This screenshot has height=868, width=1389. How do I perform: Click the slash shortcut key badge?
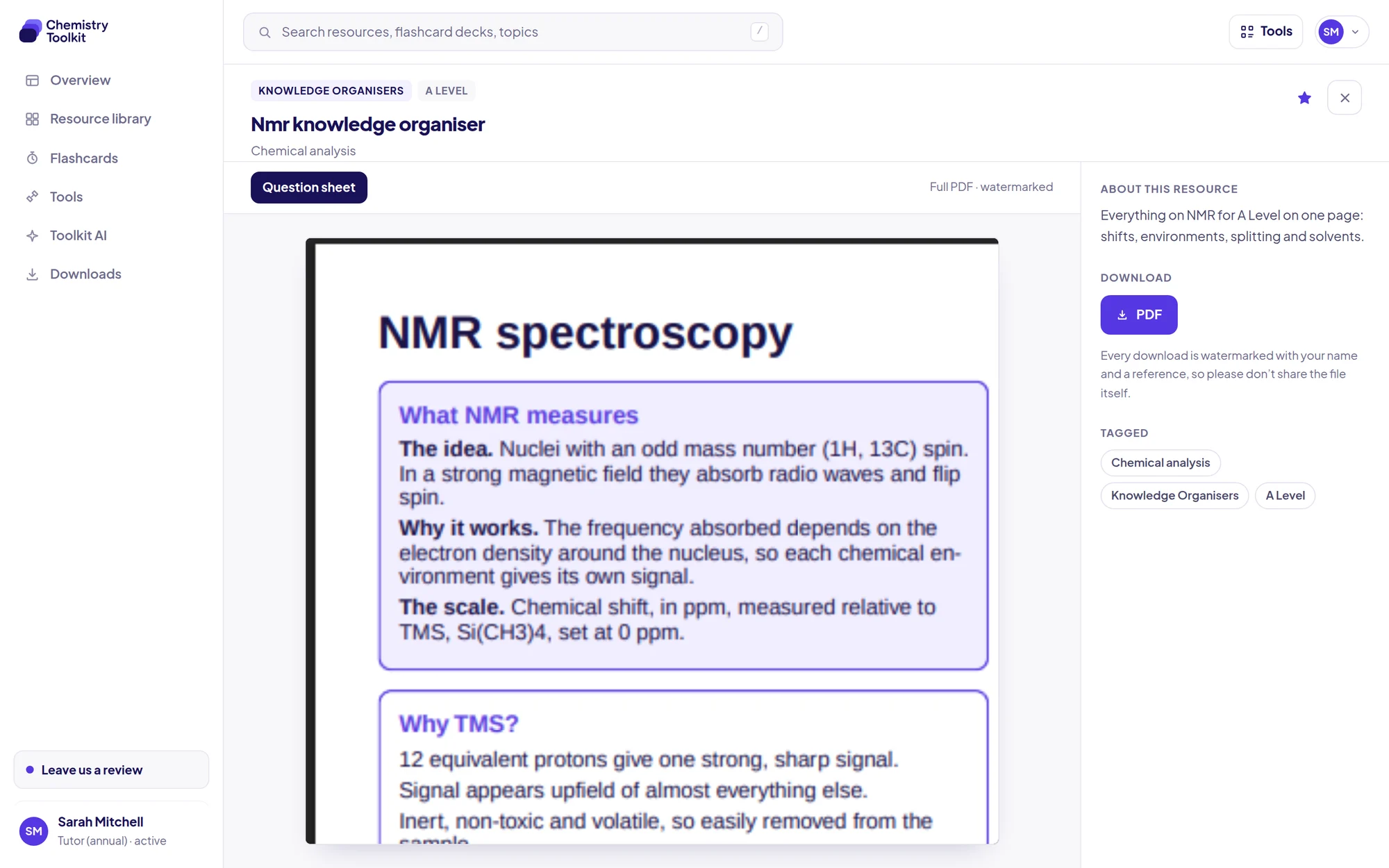click(759, 31)
